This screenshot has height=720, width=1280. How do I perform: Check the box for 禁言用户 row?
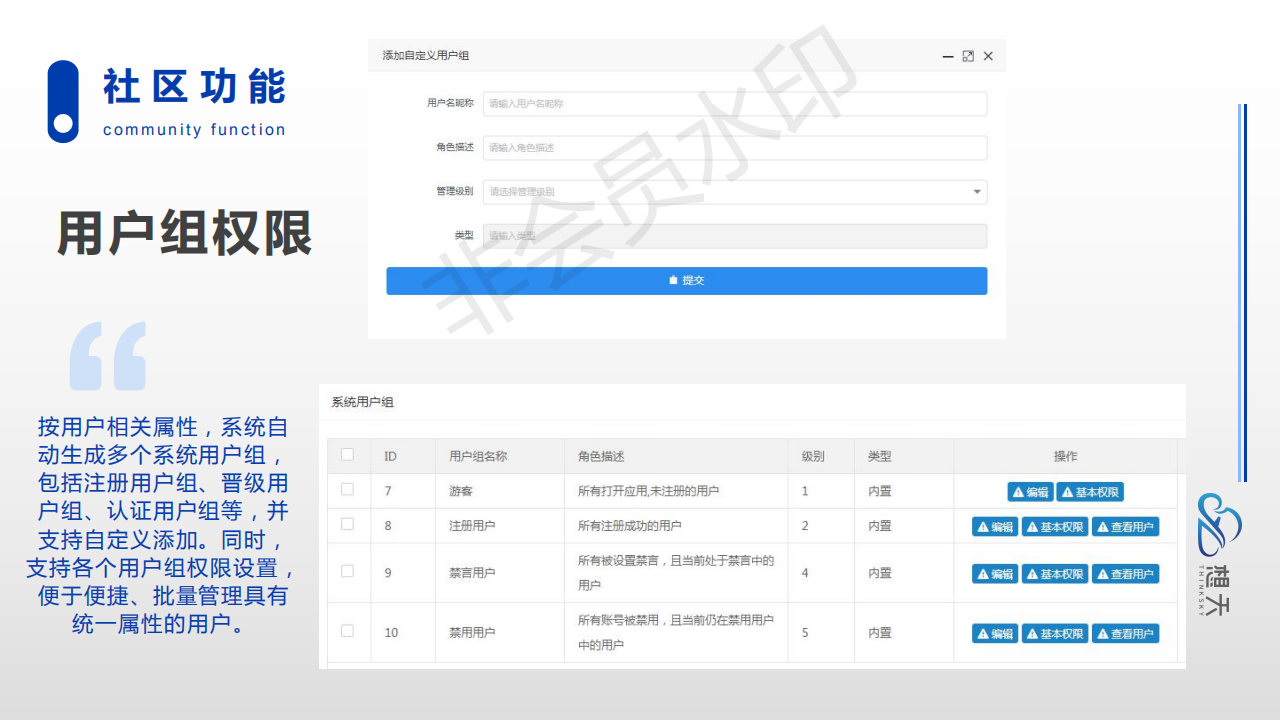[347, 571]
